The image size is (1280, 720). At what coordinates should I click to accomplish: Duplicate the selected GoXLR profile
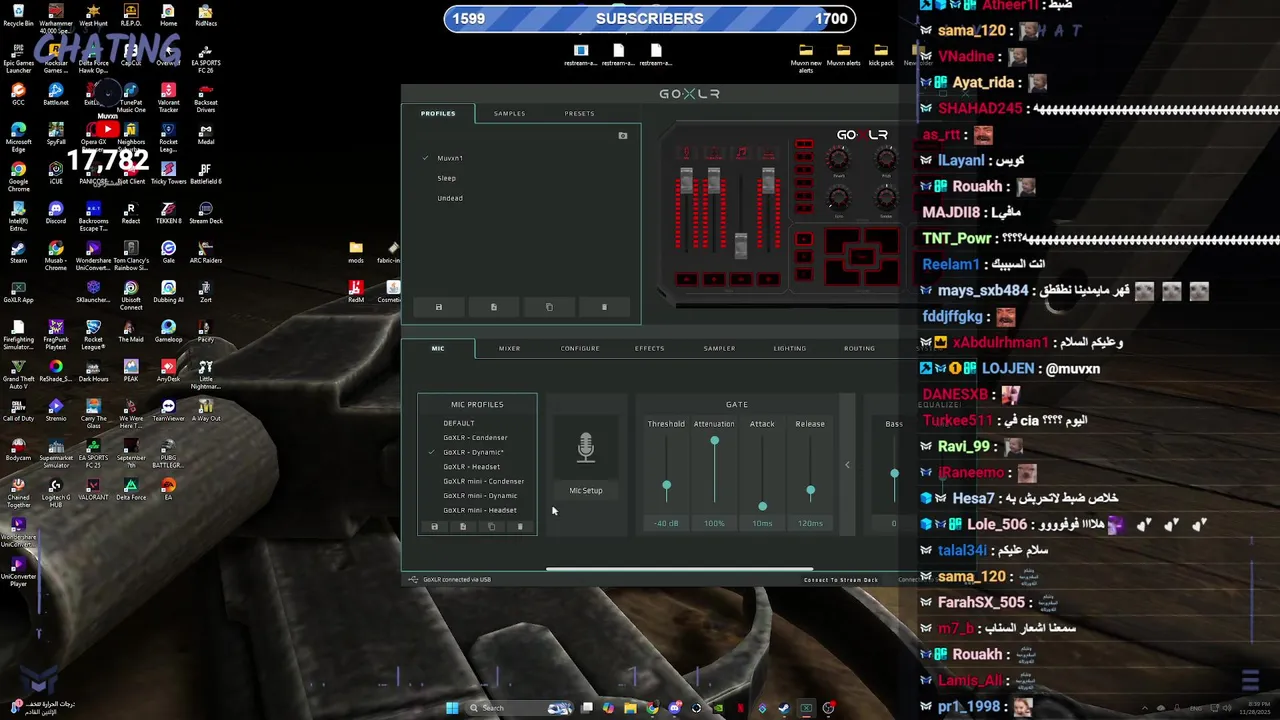pyautogui.click(x=549, y=307)
